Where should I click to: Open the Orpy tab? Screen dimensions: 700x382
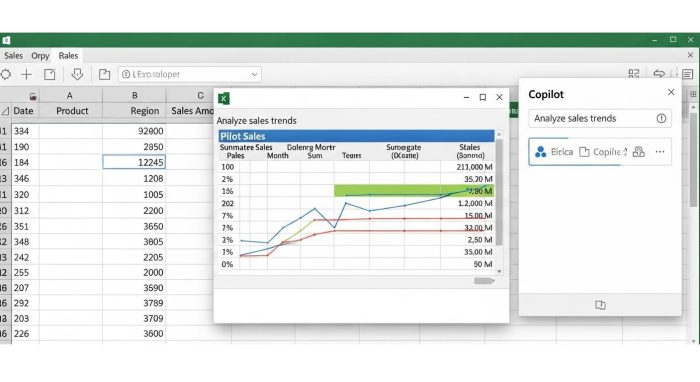click(40, 56)
